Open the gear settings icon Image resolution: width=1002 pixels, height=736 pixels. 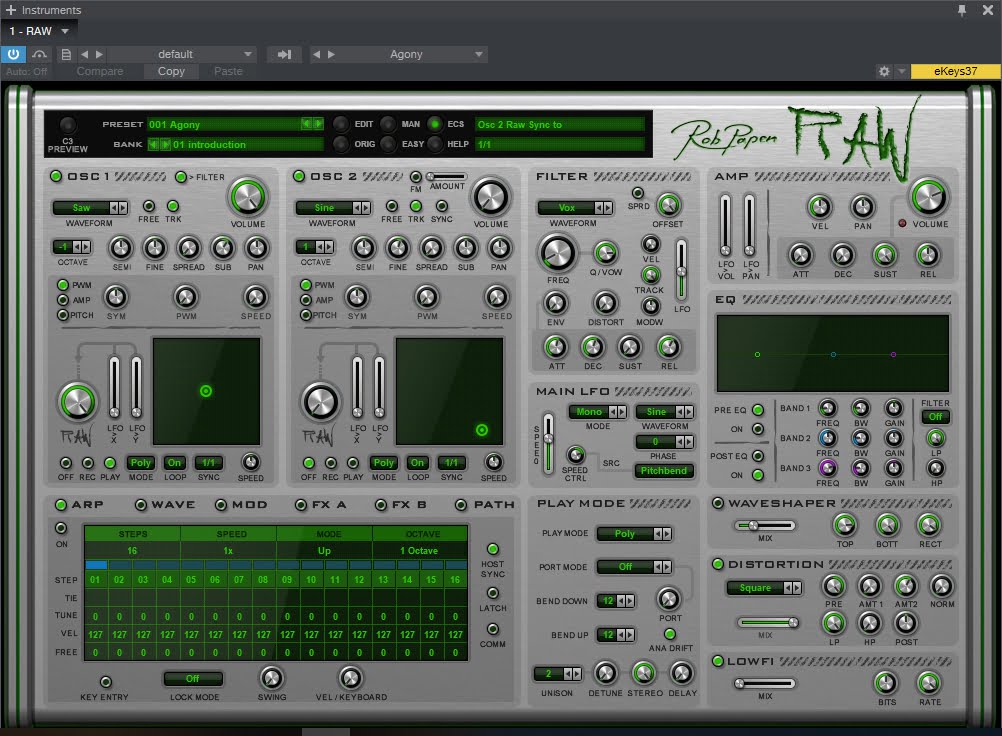coord(884,71)
